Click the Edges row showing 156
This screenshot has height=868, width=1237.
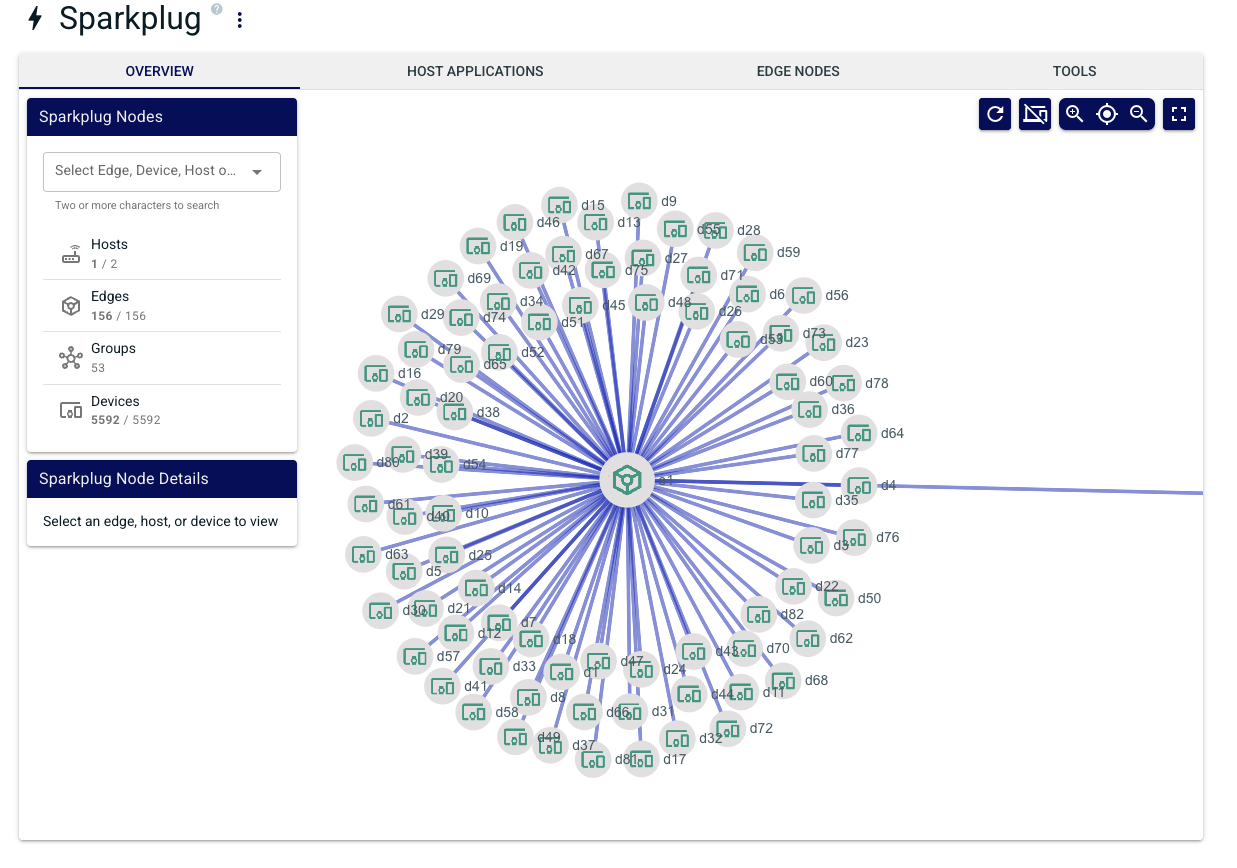tap(162, 306)
